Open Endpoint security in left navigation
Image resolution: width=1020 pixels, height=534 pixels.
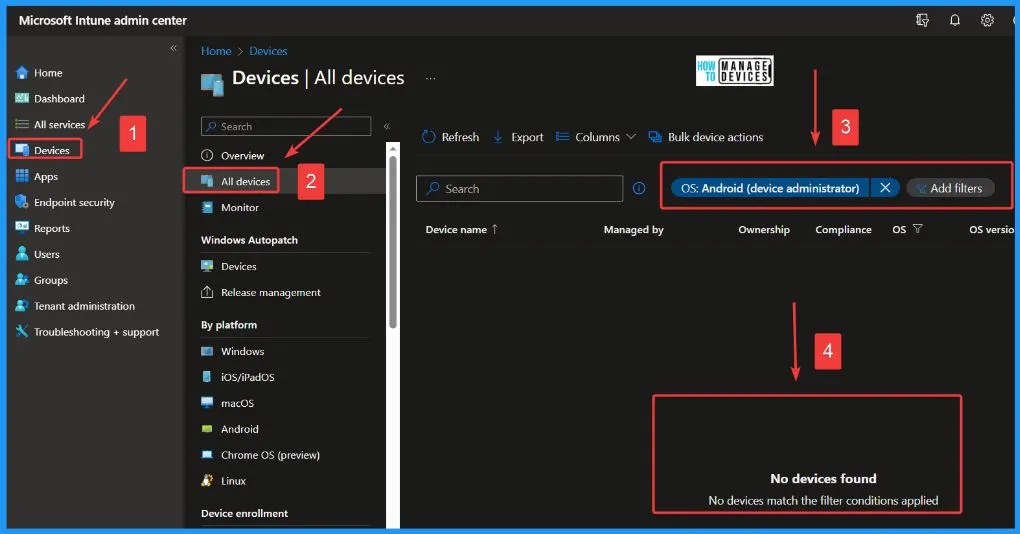[74, 202]
